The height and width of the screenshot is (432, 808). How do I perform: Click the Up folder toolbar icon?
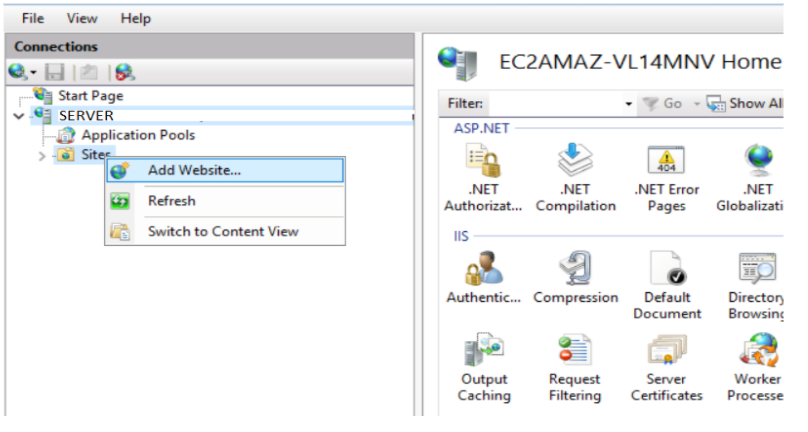pyautogui.click(x=89, y=72)
